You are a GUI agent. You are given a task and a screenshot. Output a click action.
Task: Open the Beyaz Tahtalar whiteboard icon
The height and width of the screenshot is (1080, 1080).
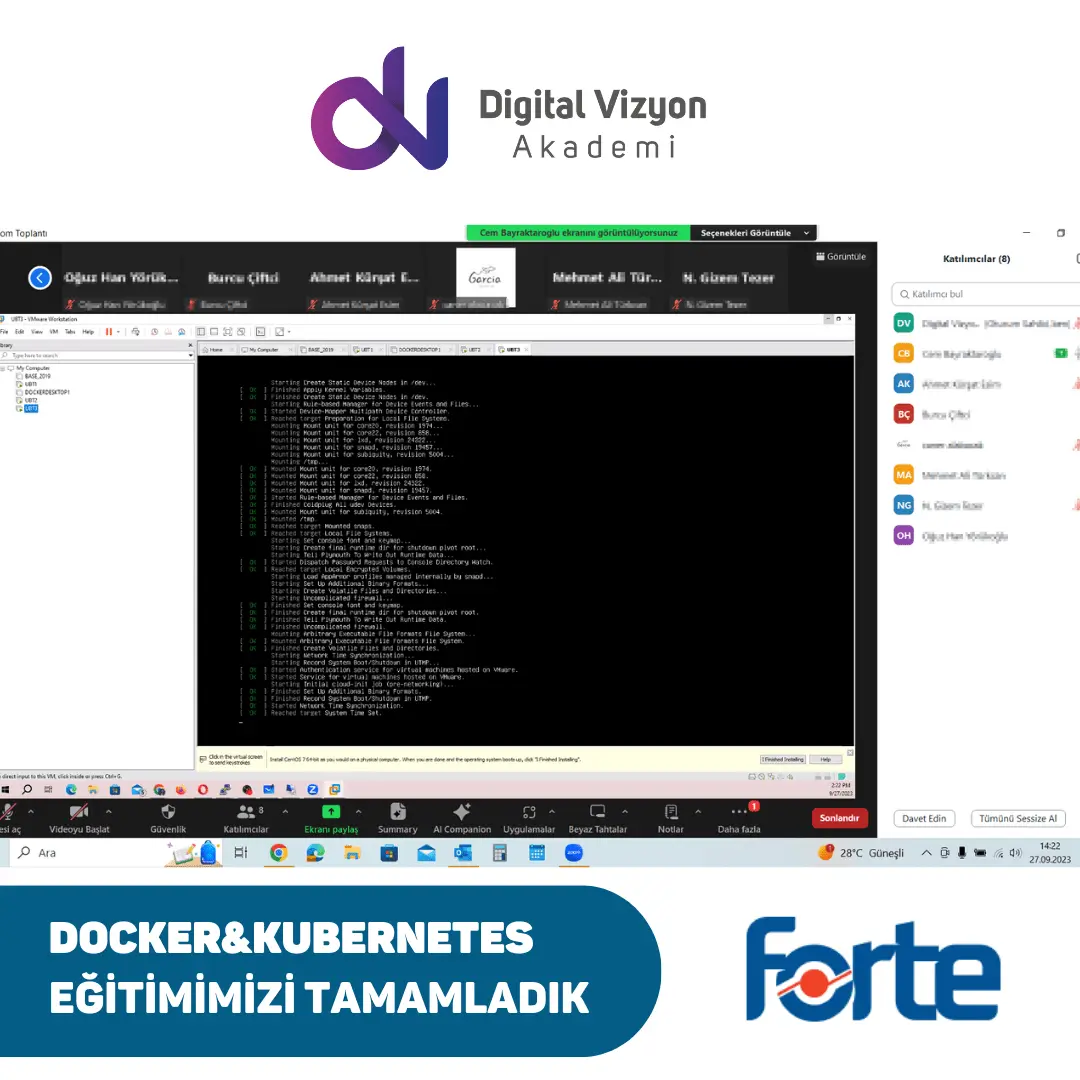[597, 811]
